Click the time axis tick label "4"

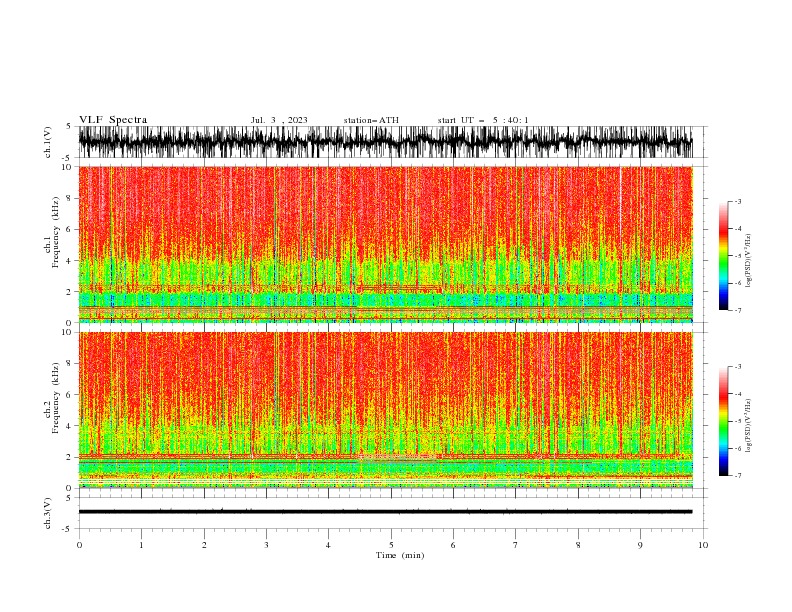click(x=329, y=545)
